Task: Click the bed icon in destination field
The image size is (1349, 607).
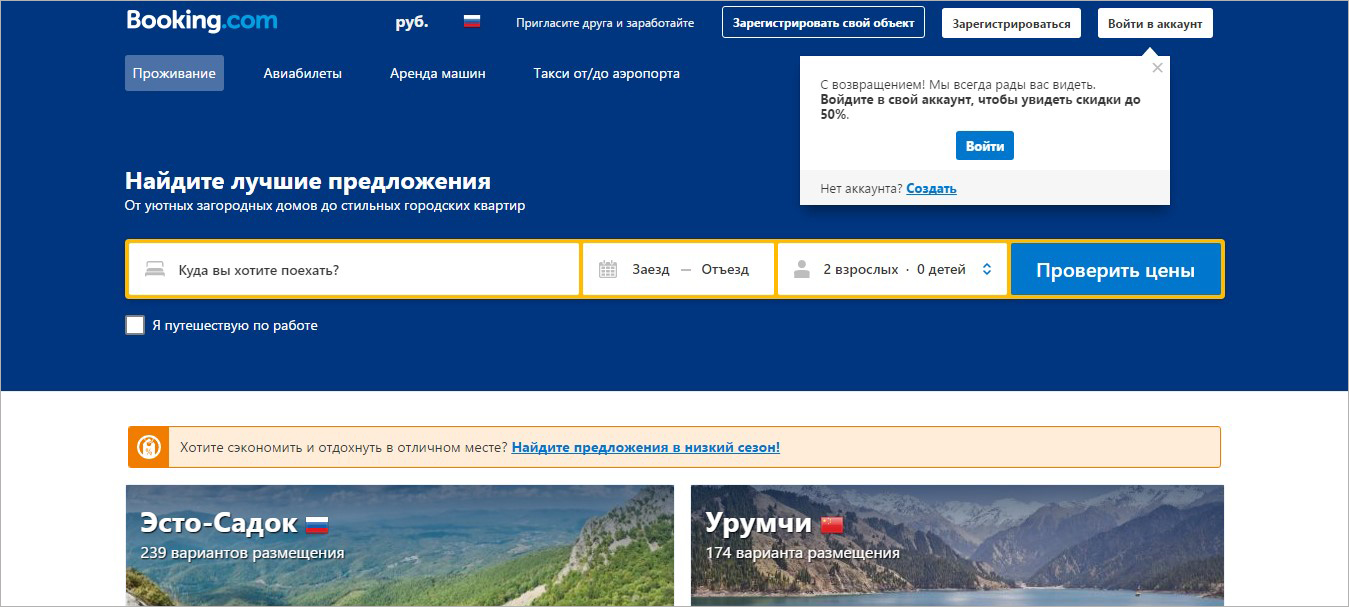Action: tap(155, 269)
